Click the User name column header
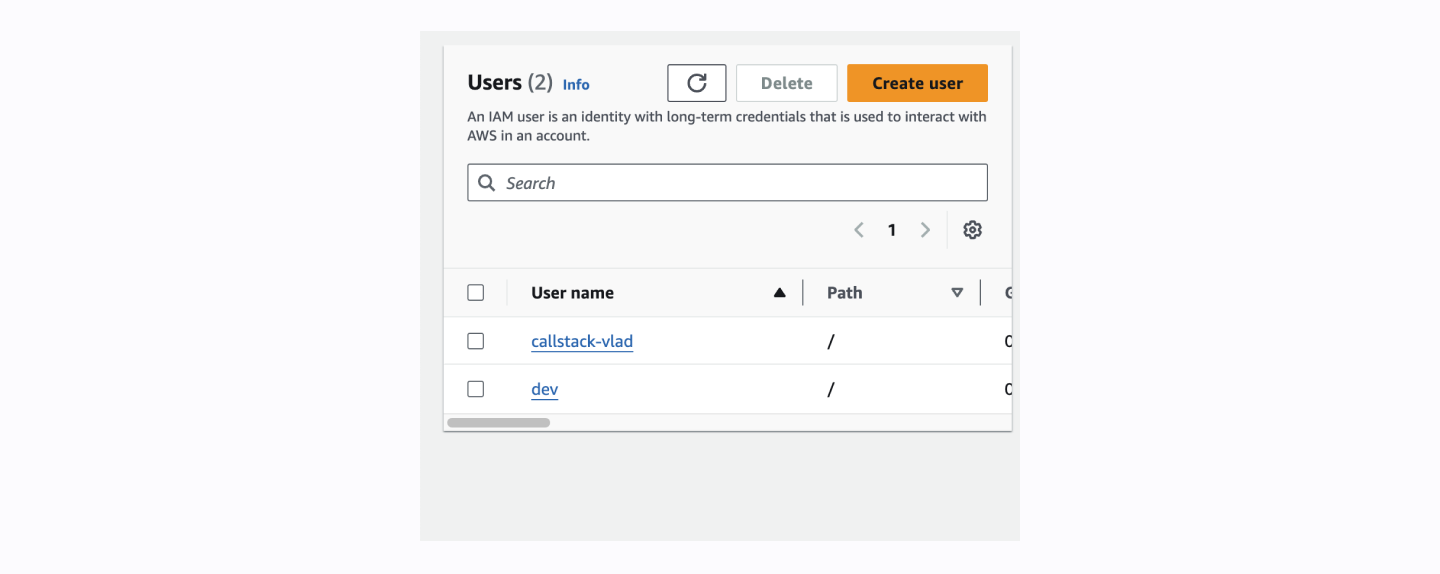This screenshot has height=574, width=1440. (572, 293)
